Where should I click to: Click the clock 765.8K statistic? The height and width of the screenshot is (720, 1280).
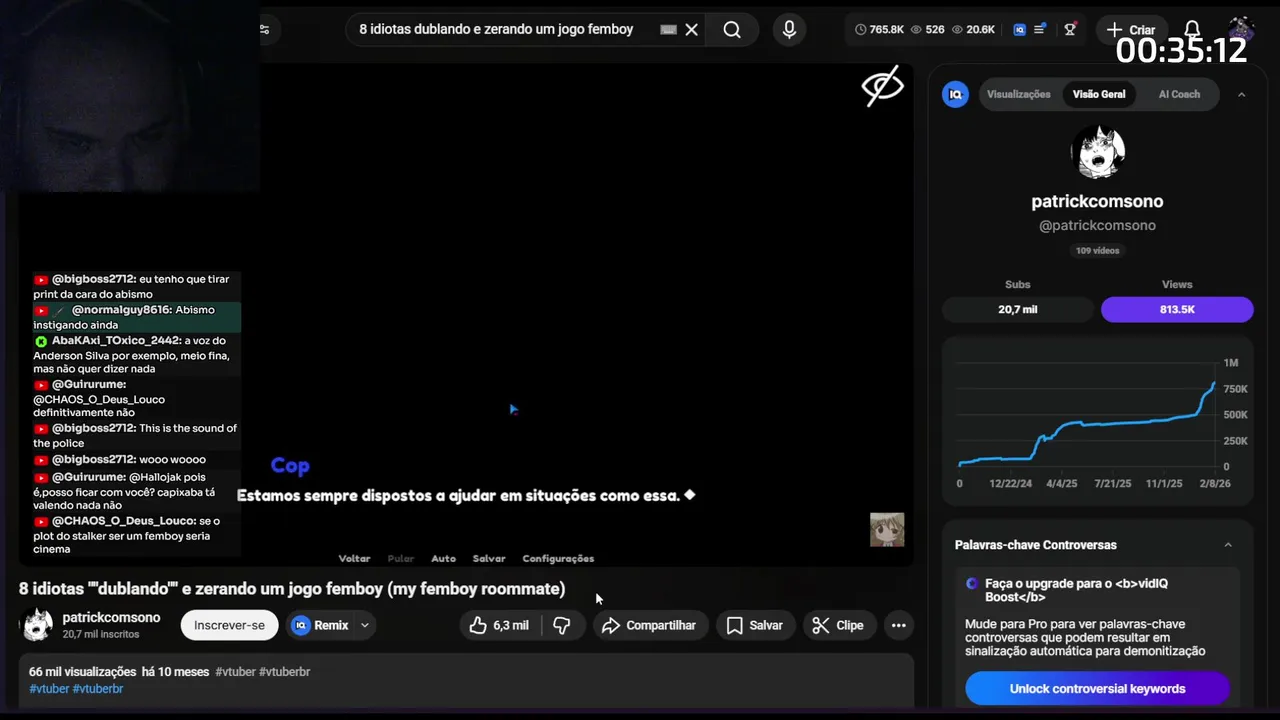[x=879, y=30]
